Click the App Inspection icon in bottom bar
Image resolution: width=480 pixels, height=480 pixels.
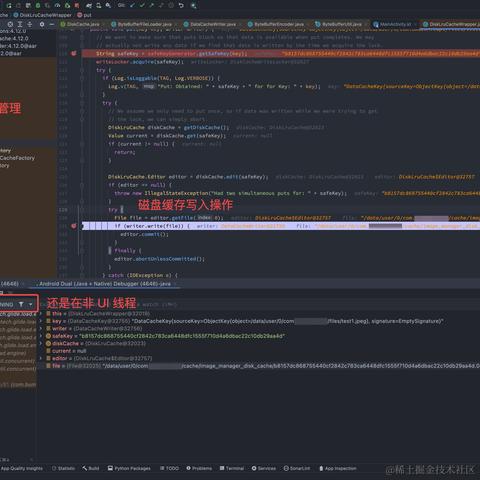(321, 468)
